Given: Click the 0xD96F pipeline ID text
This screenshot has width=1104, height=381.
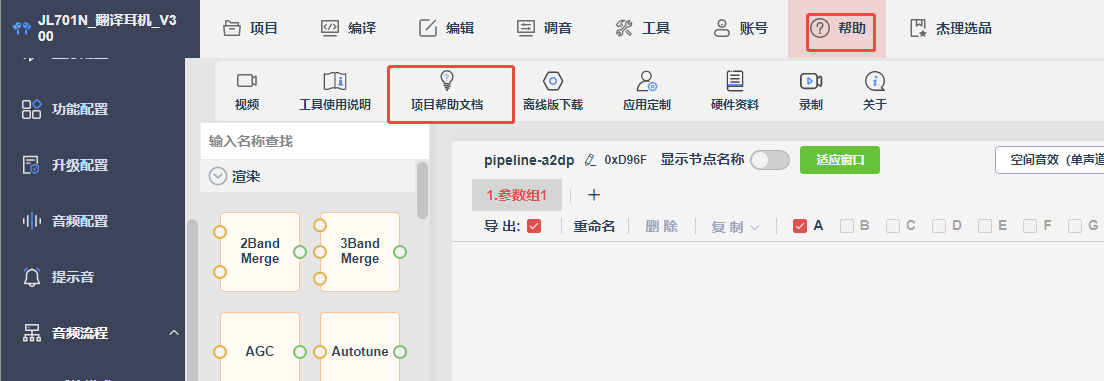Looking at the screenshot, I should coord(626,160).
